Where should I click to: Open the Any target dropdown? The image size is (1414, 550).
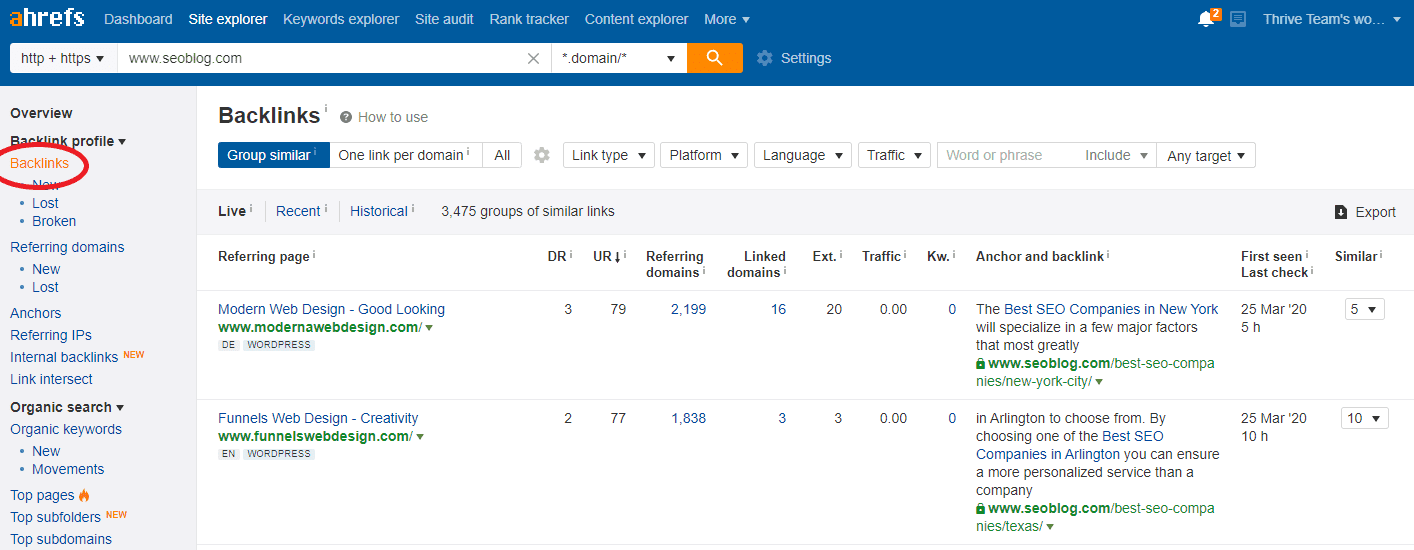coord(1206,155)
